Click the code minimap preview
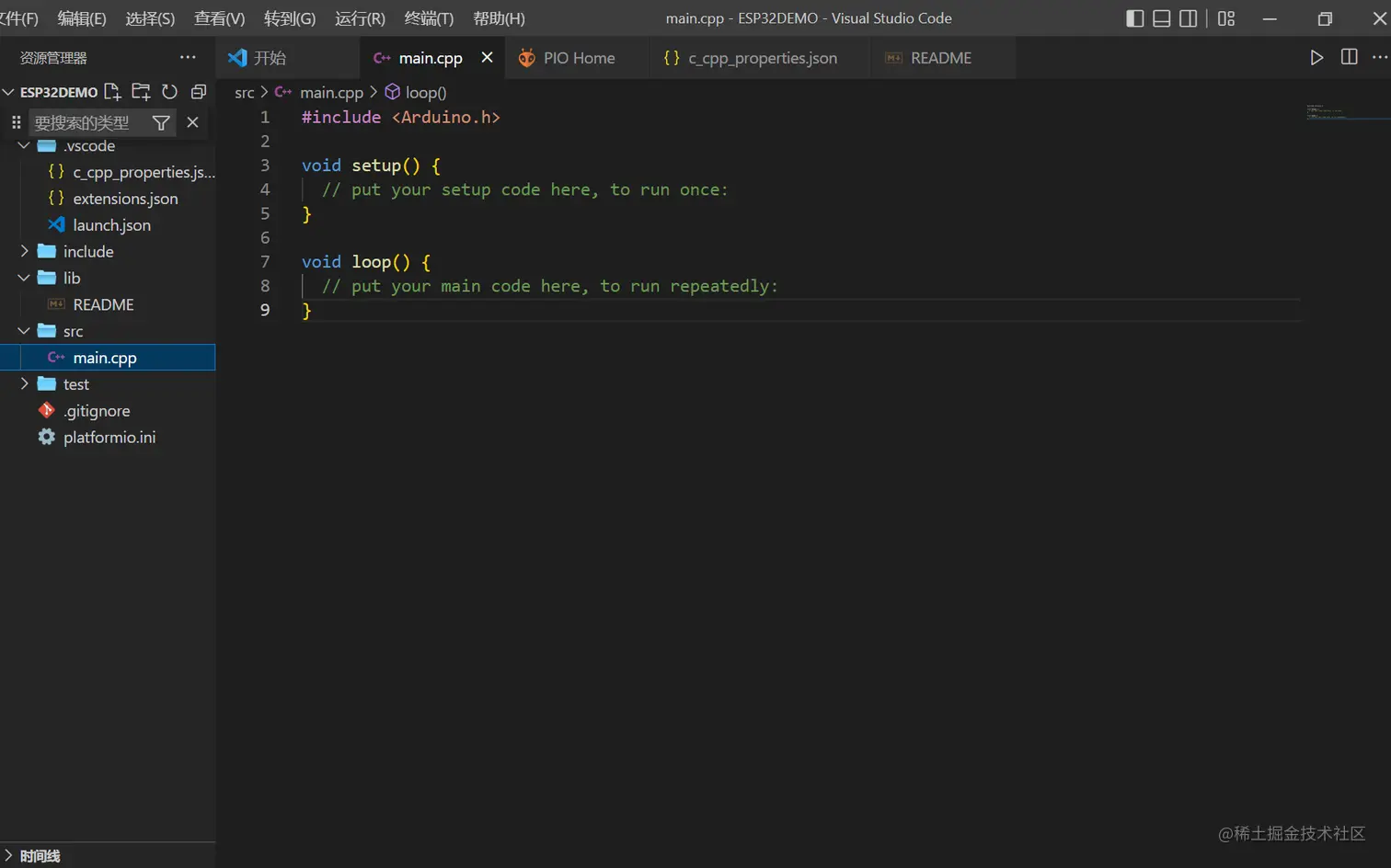1391x868 pixels. [1348, 112]
